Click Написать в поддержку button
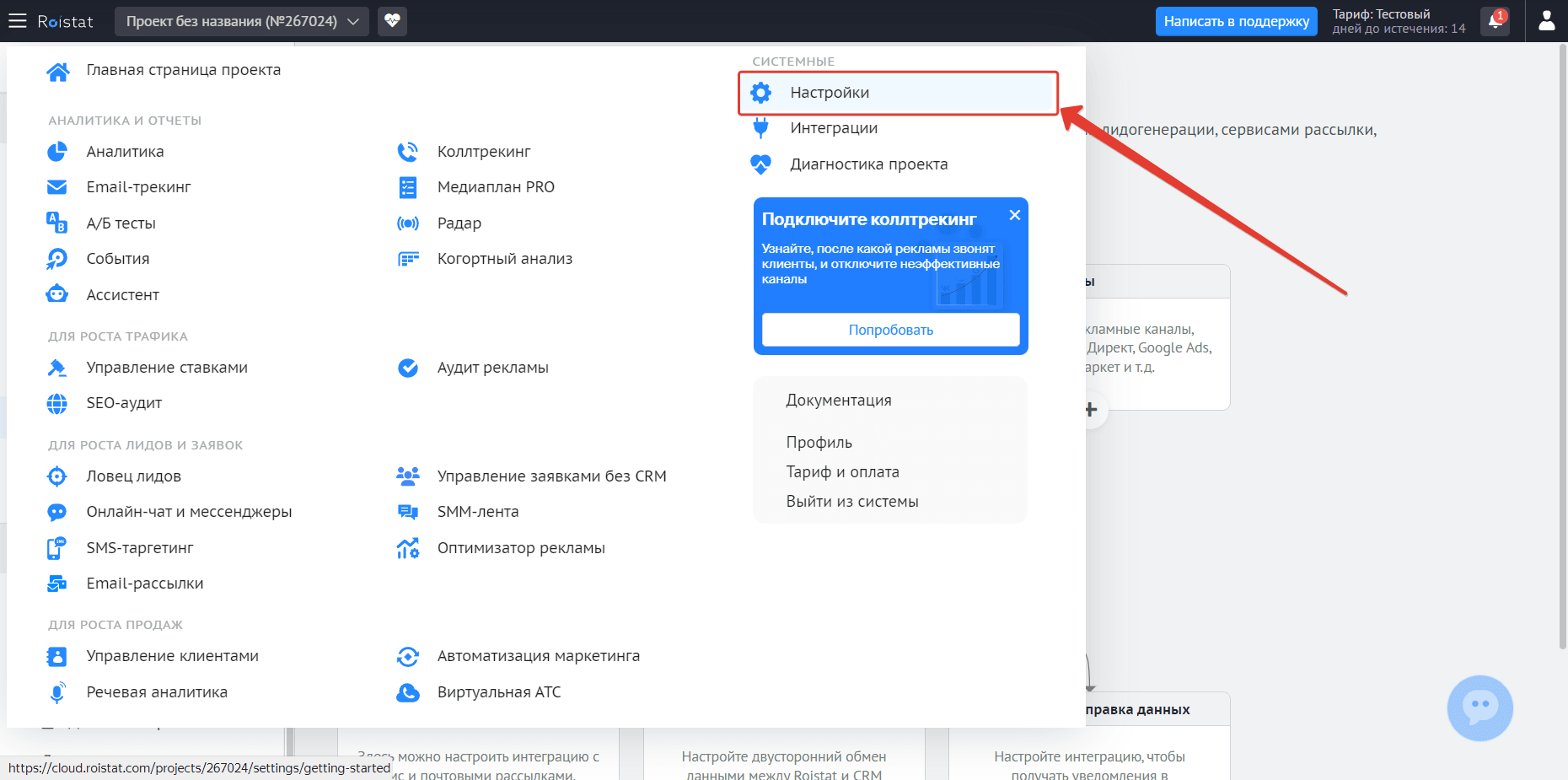 pyautogui.click(x=1236, y=21)
